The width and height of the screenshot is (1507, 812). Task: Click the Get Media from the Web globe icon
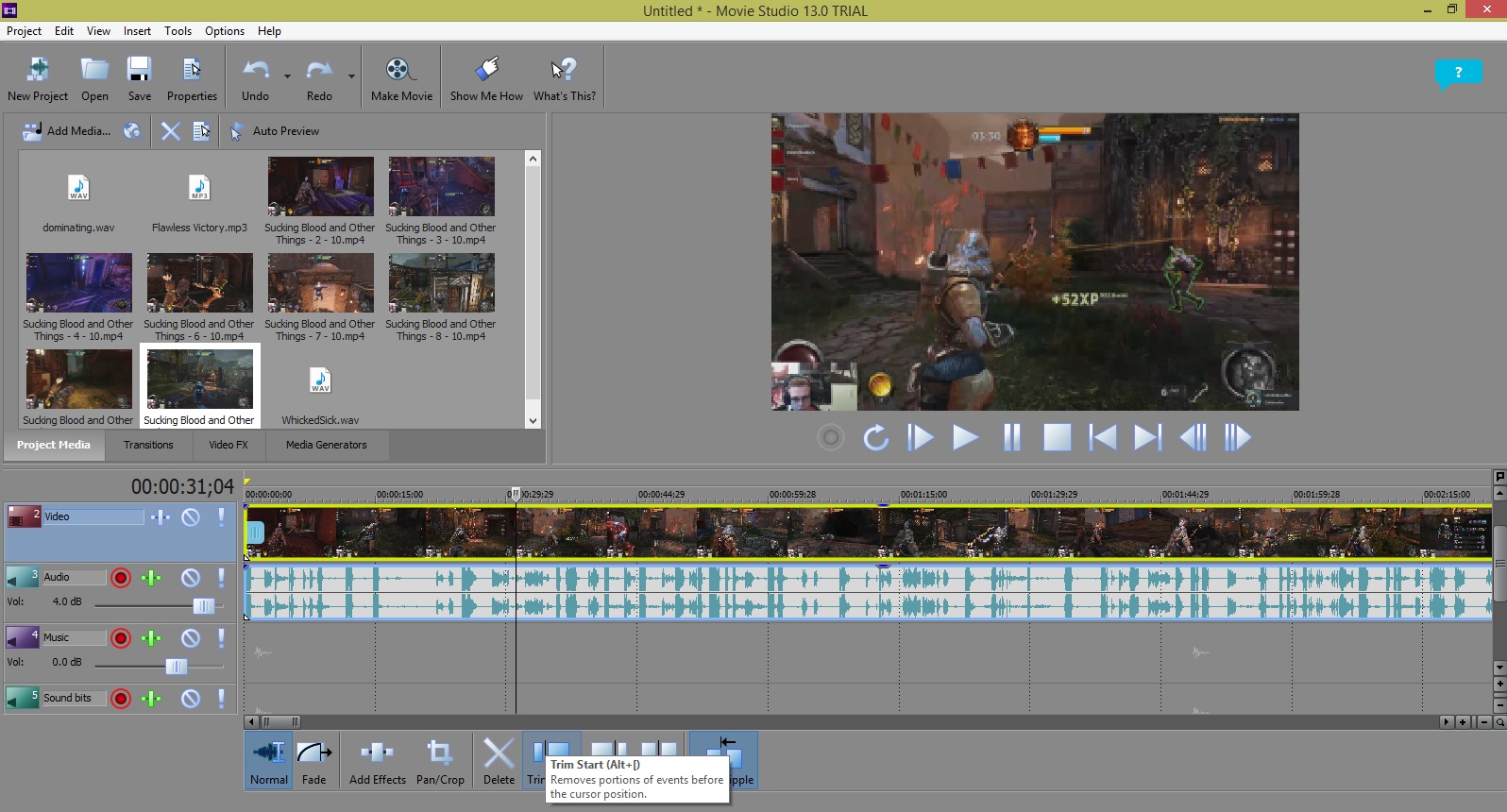132,131
